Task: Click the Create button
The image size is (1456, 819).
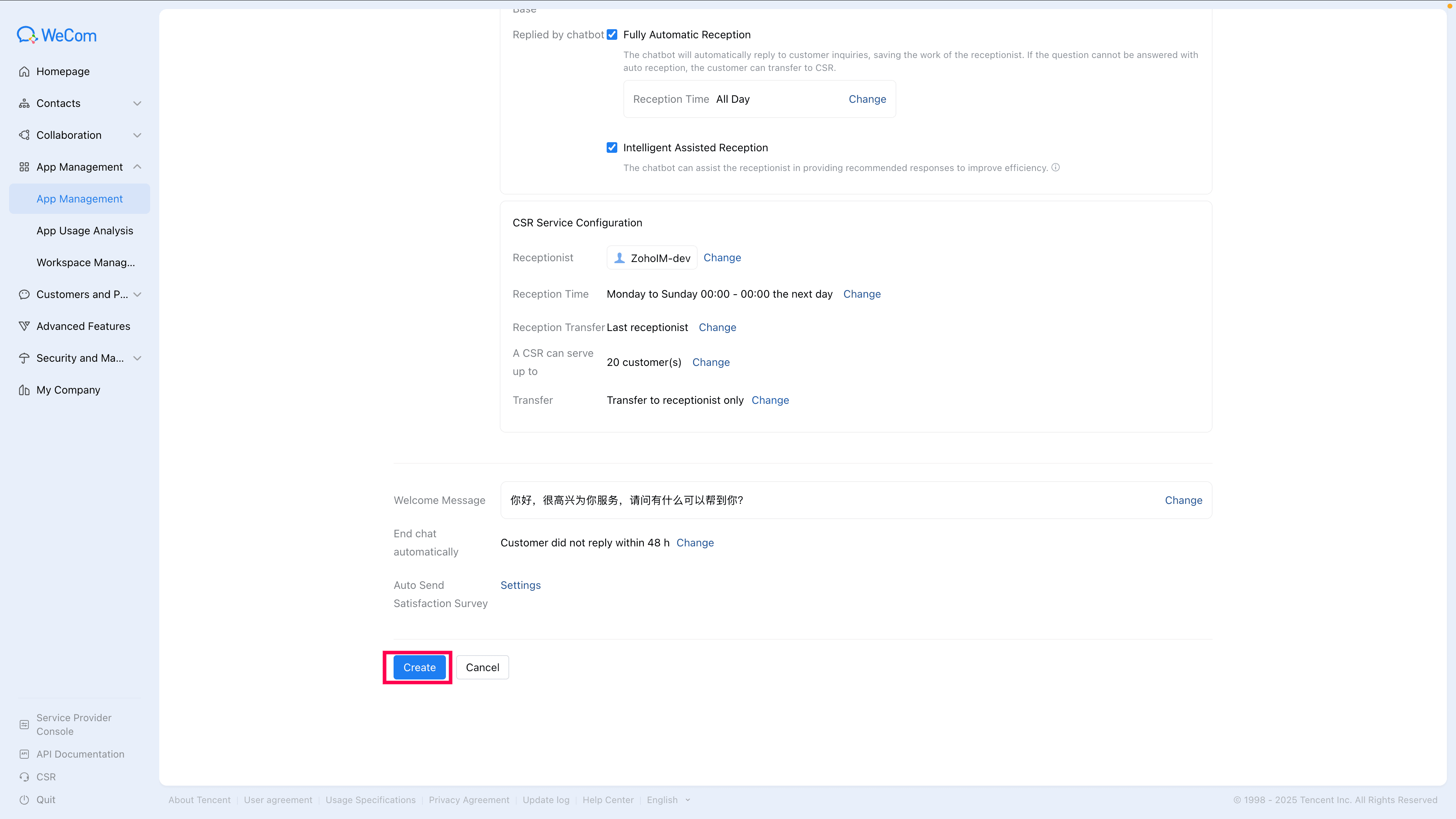Action: point(419,667)
